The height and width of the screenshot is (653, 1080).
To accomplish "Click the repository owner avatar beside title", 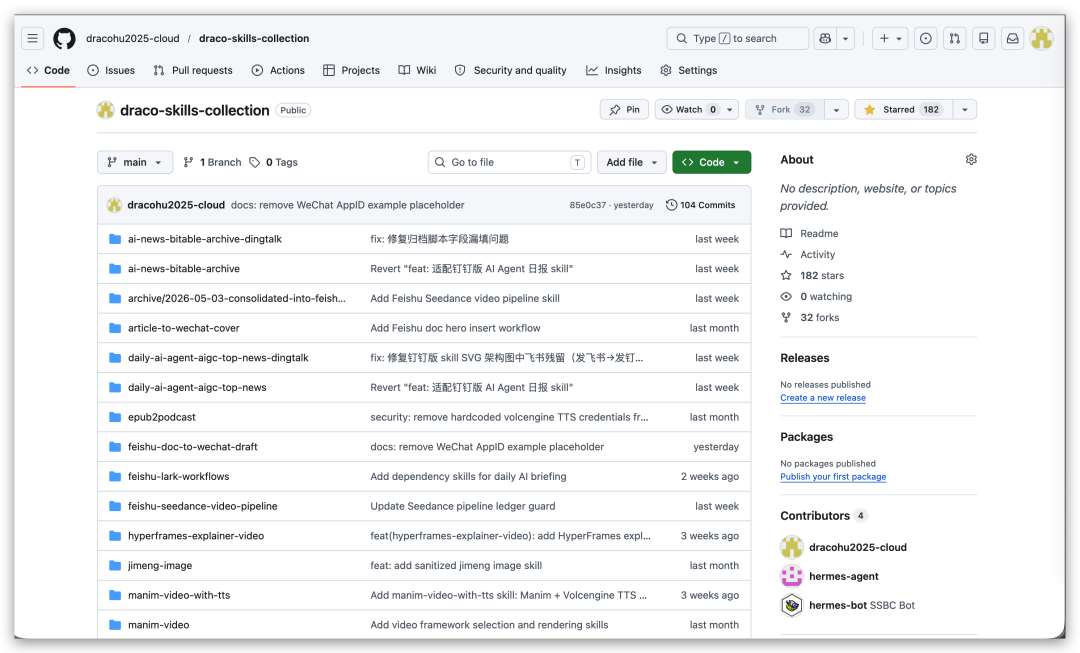I will point(105,110).
